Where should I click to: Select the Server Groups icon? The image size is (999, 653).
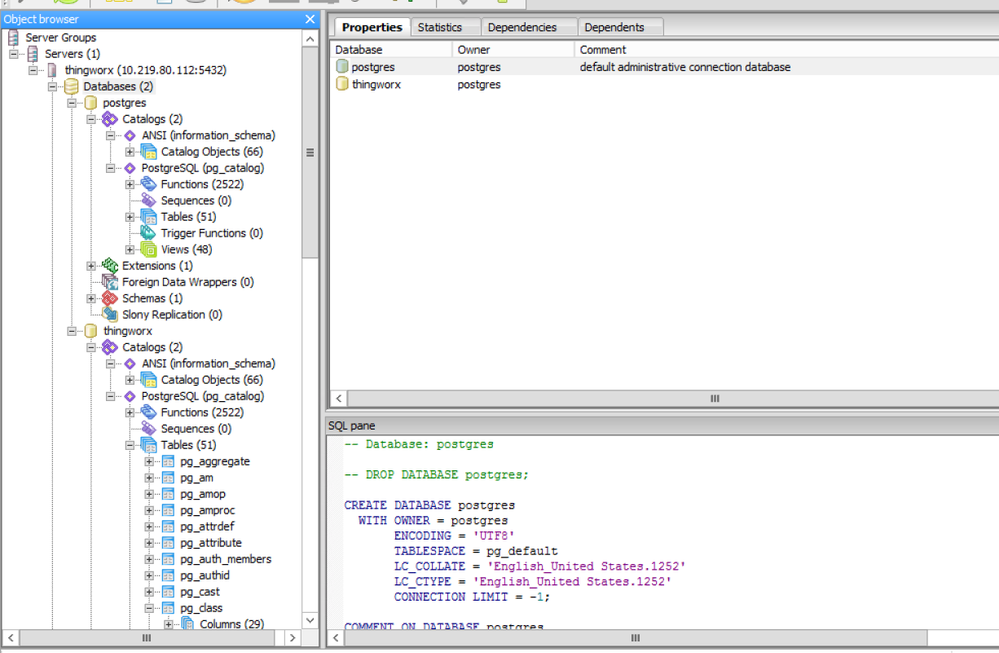pyautogui.click(x=14, y=37)
